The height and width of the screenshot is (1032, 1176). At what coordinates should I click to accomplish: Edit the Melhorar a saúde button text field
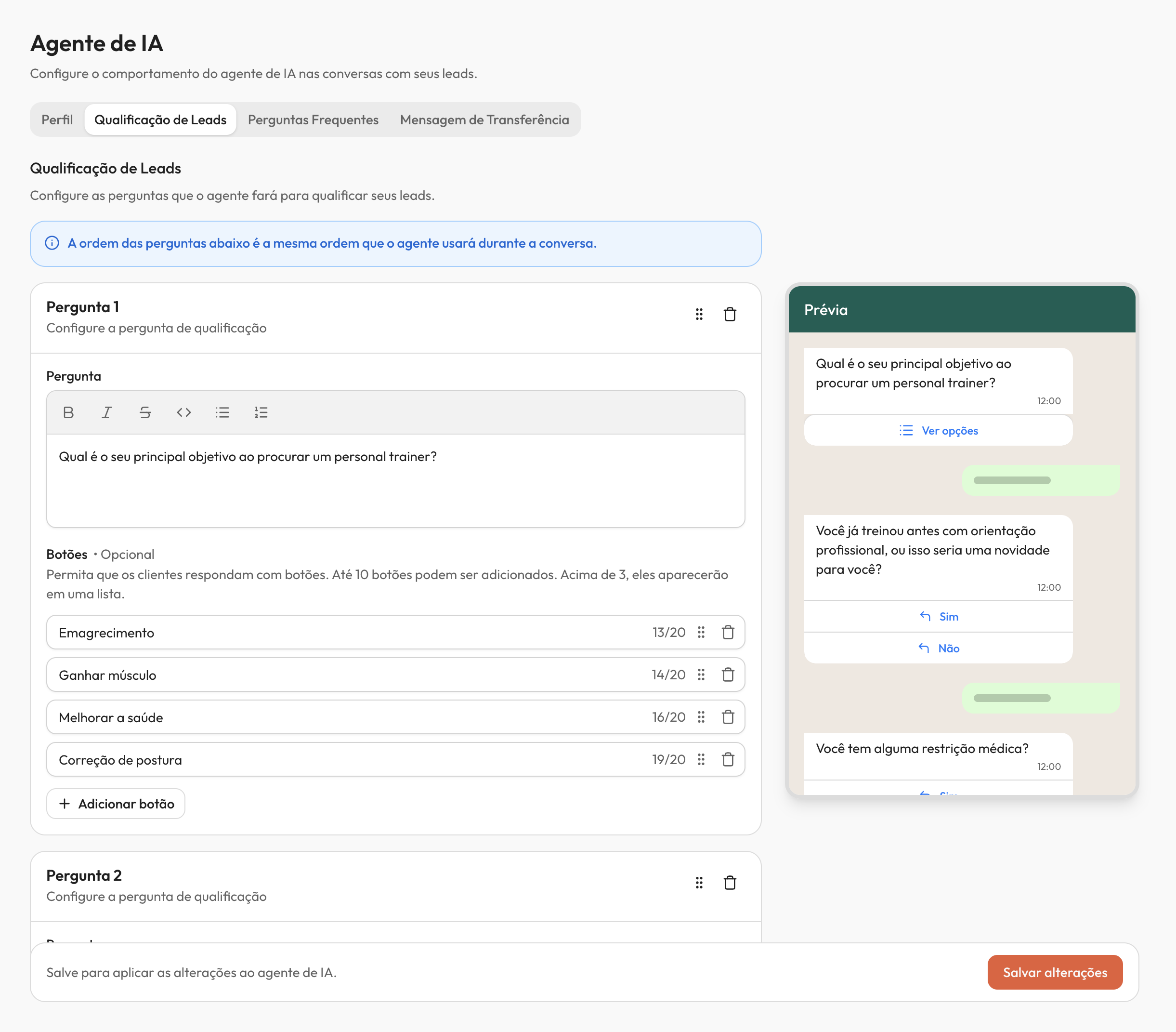point(287,717)
